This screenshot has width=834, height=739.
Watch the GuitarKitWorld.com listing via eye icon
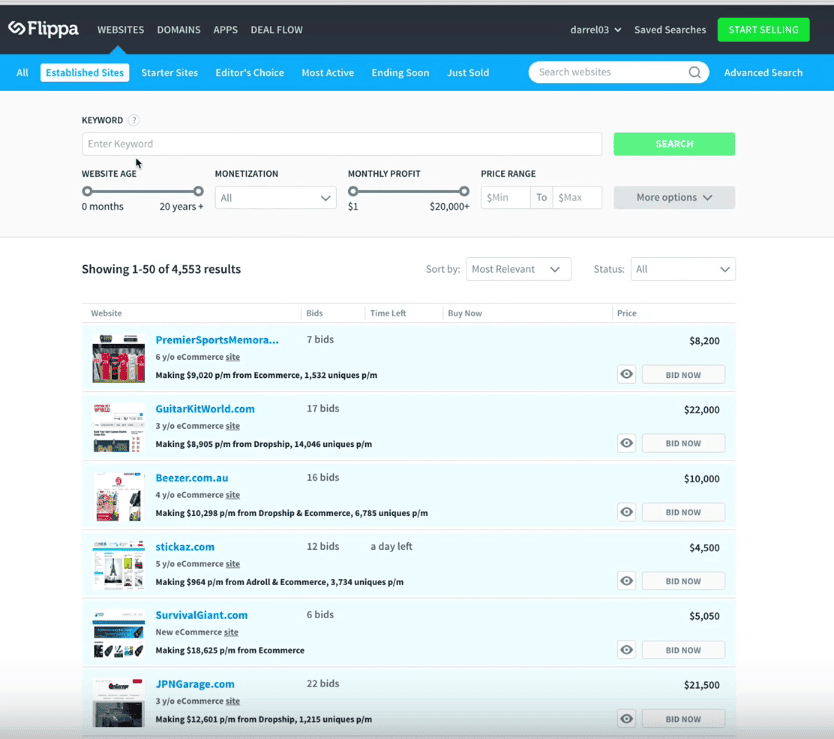(x=627, y=443)
